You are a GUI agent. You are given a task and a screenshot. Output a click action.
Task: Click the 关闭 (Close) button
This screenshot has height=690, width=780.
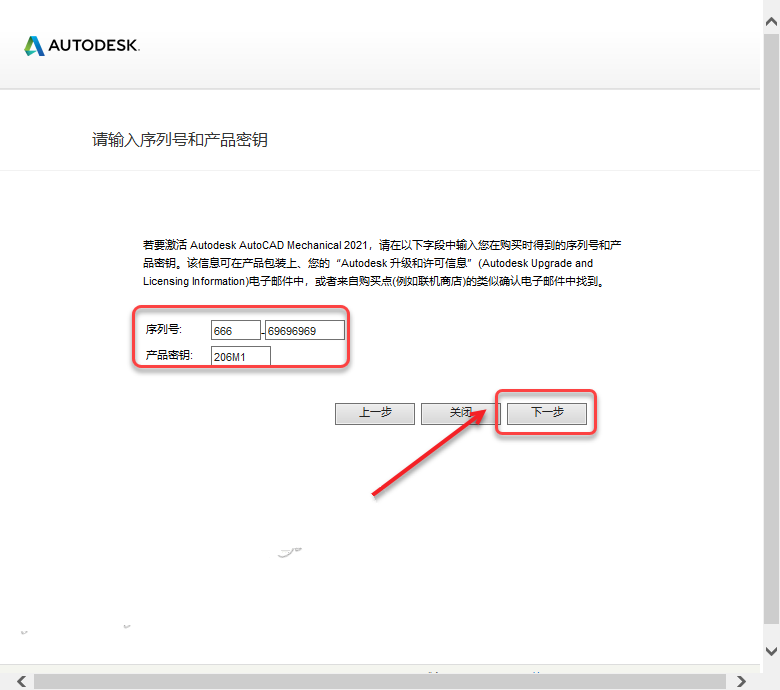461,413
